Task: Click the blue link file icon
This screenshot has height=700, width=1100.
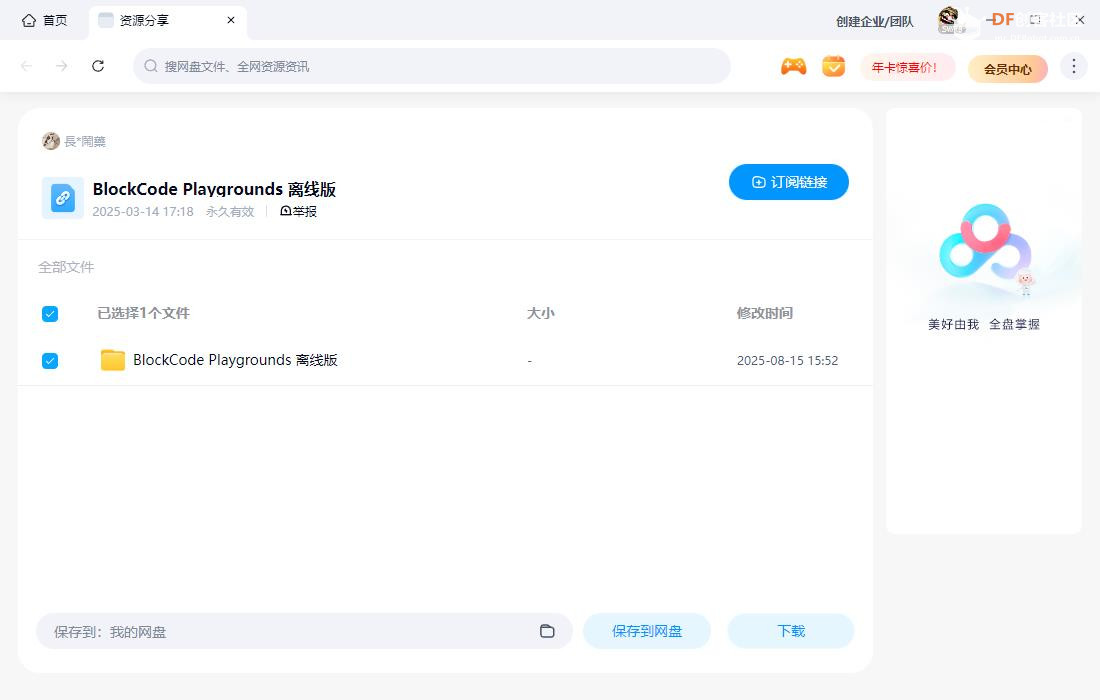Action: 62,198
